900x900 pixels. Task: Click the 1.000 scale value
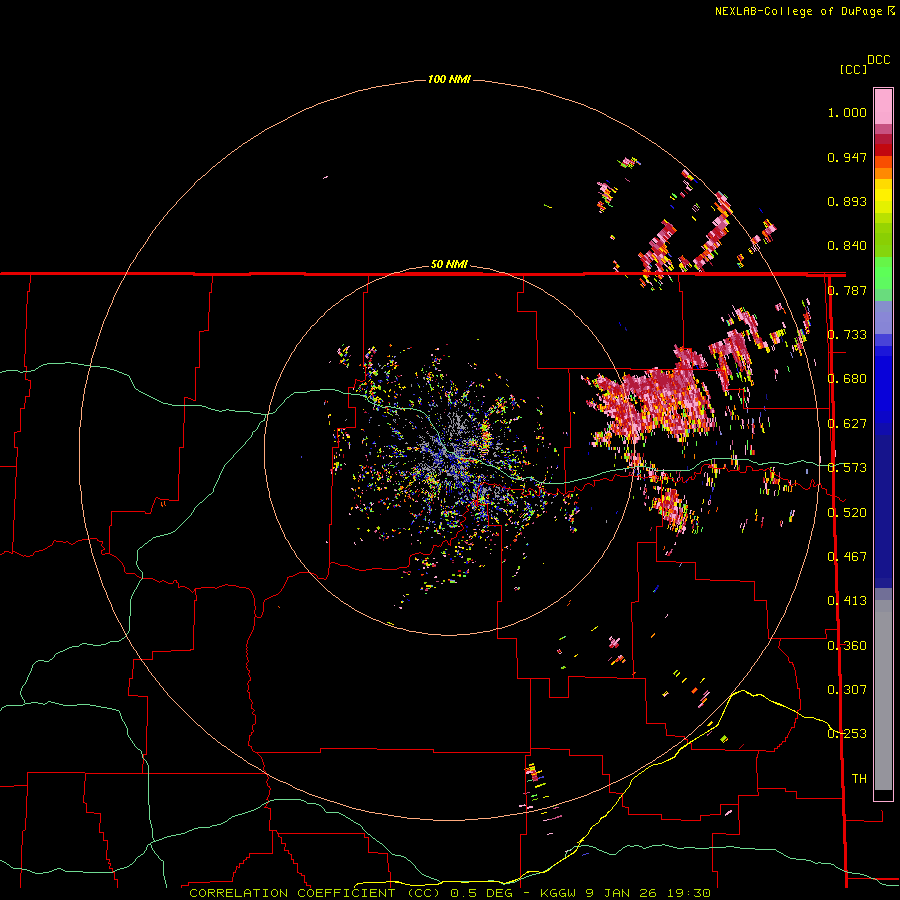click(847, 112)
